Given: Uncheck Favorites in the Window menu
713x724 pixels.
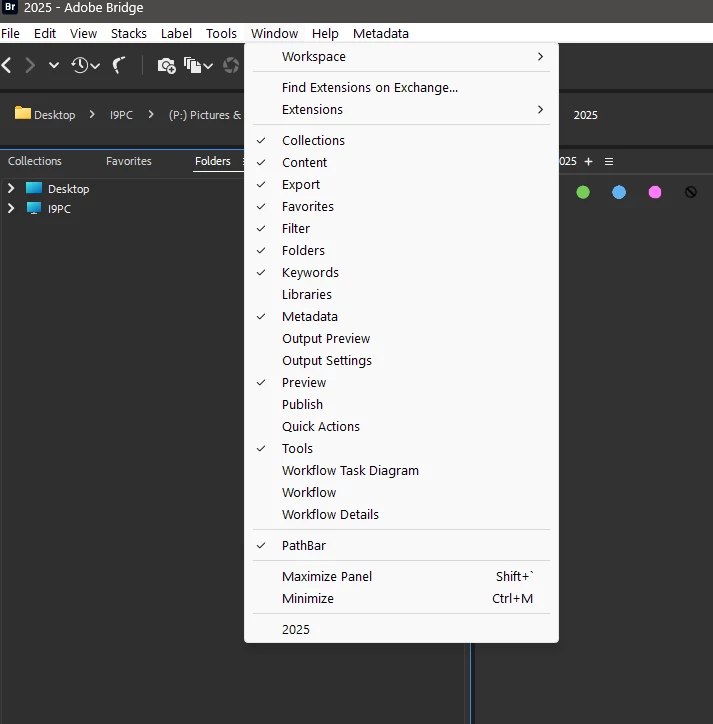Looking at the screenshot, I should tap(401, 207).
